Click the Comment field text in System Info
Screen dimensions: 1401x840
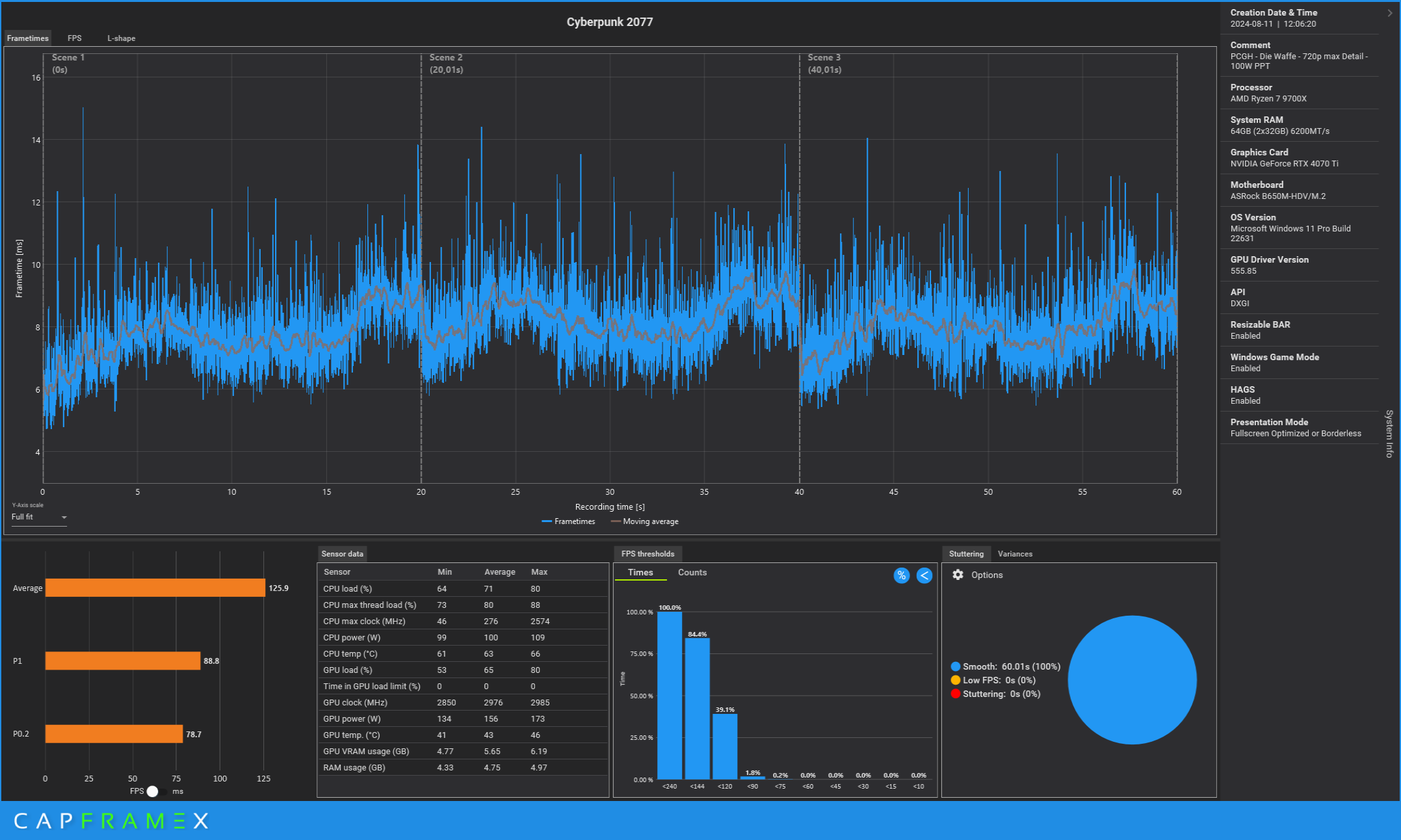click(x=1299, y=61)
